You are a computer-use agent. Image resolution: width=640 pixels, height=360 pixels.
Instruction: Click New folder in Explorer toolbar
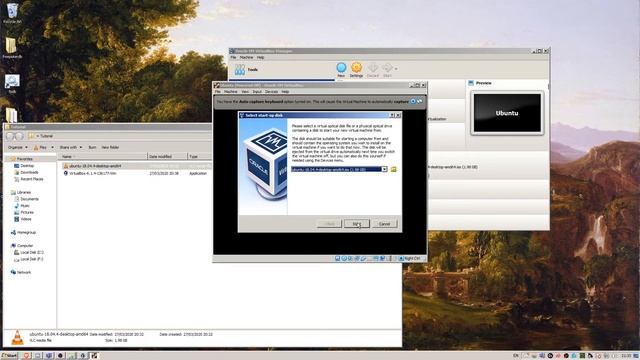pyautogui.click(x=110, y=147)
